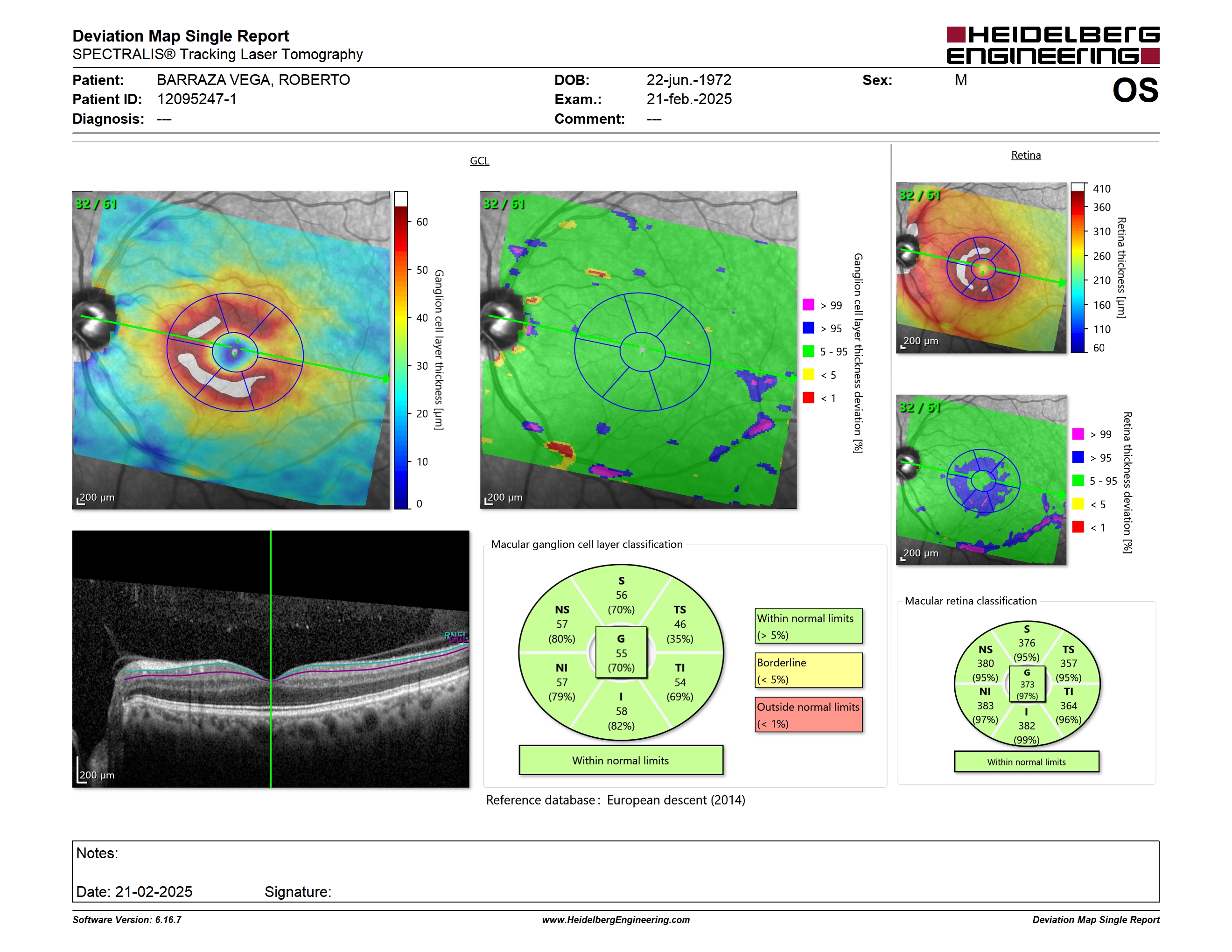This screenshot has height=952, width=1232.
Task: Click retina sector S value 376
Action: click(x=1027, y=643)
